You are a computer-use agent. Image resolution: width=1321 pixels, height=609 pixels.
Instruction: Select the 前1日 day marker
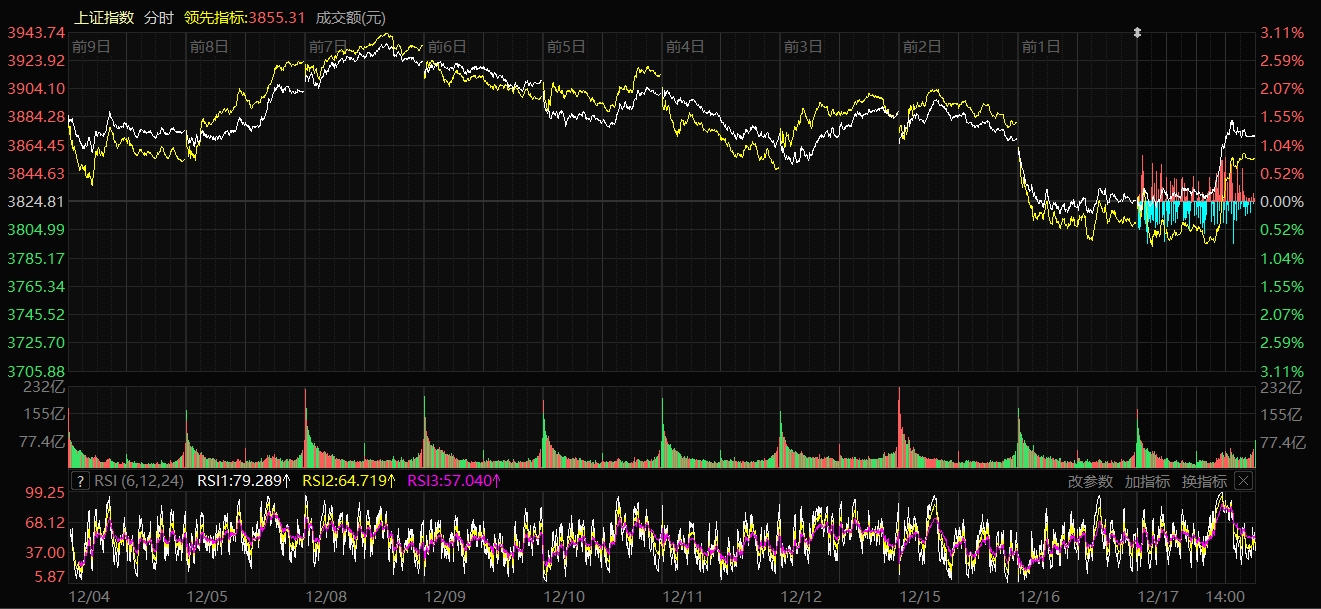[1041, 46]
